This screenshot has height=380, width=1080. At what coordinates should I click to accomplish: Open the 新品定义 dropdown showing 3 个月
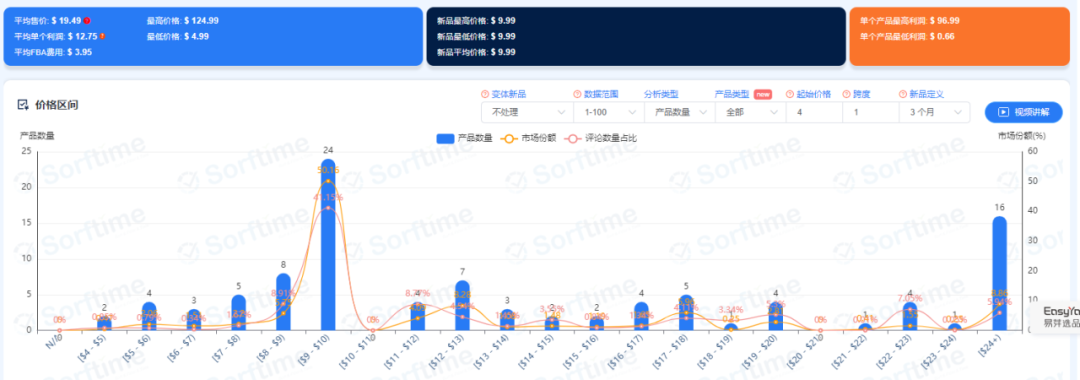click(x=934, y=112)
